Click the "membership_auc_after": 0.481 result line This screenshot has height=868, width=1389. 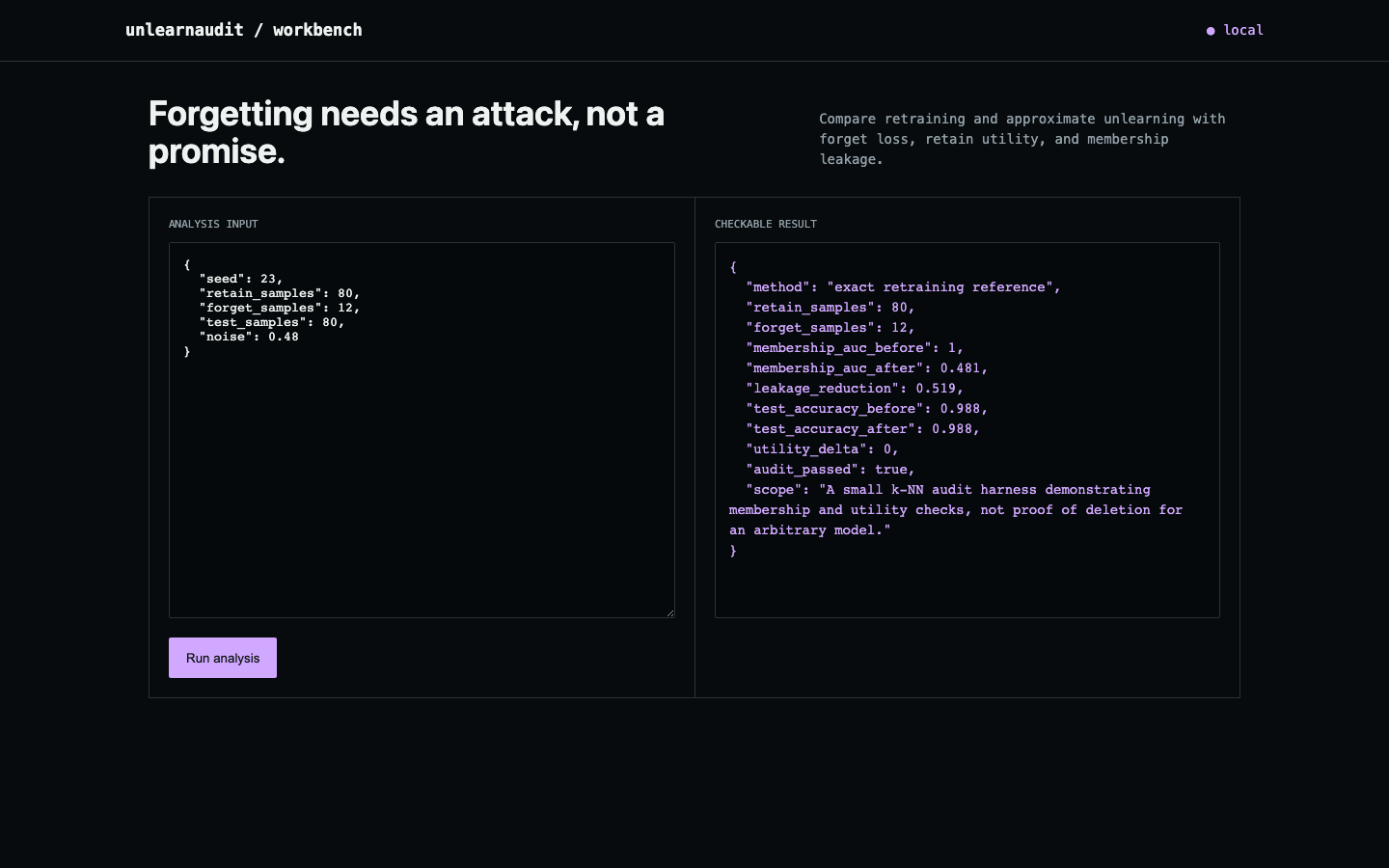pos(866,367)
